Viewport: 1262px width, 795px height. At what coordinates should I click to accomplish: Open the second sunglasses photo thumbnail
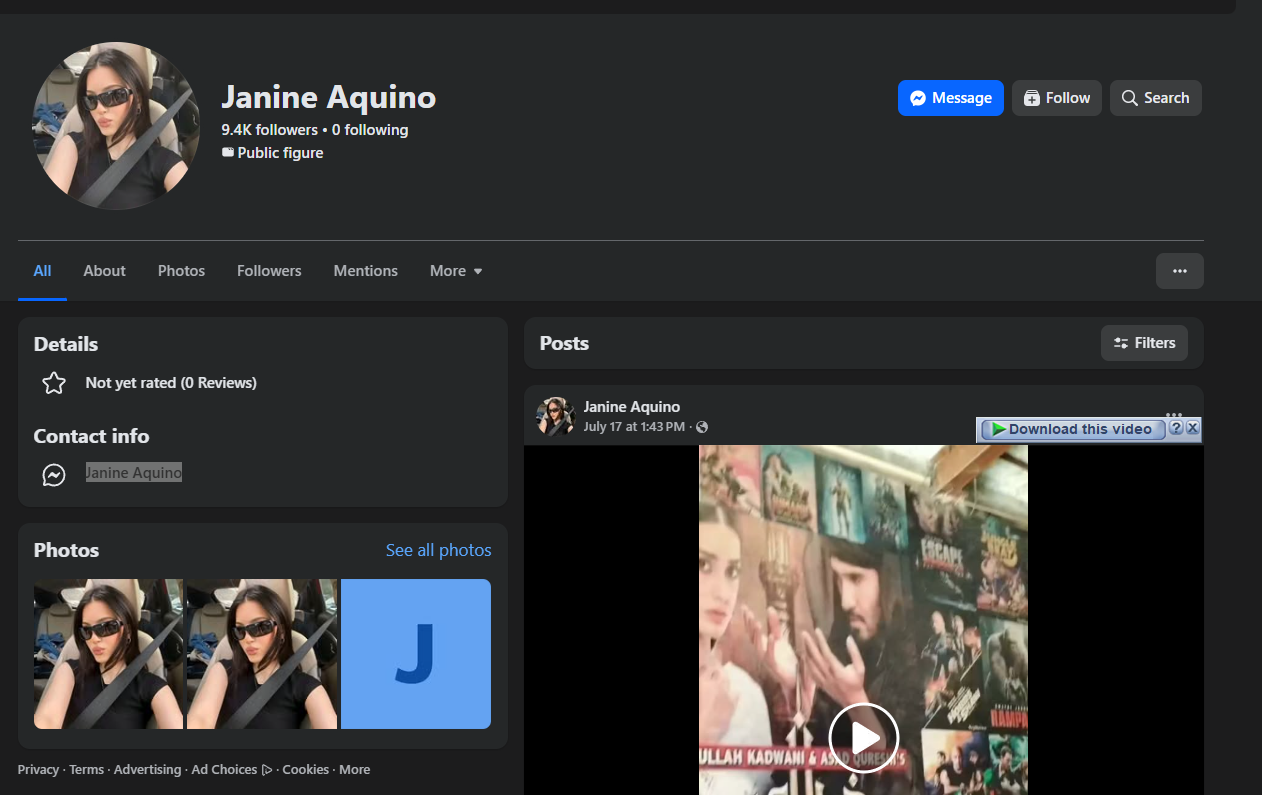pos(262,654)
